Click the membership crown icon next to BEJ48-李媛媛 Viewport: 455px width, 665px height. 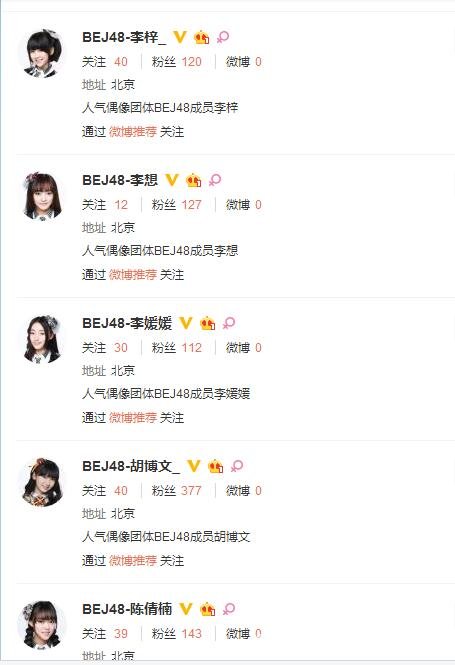tap(208, 323)
